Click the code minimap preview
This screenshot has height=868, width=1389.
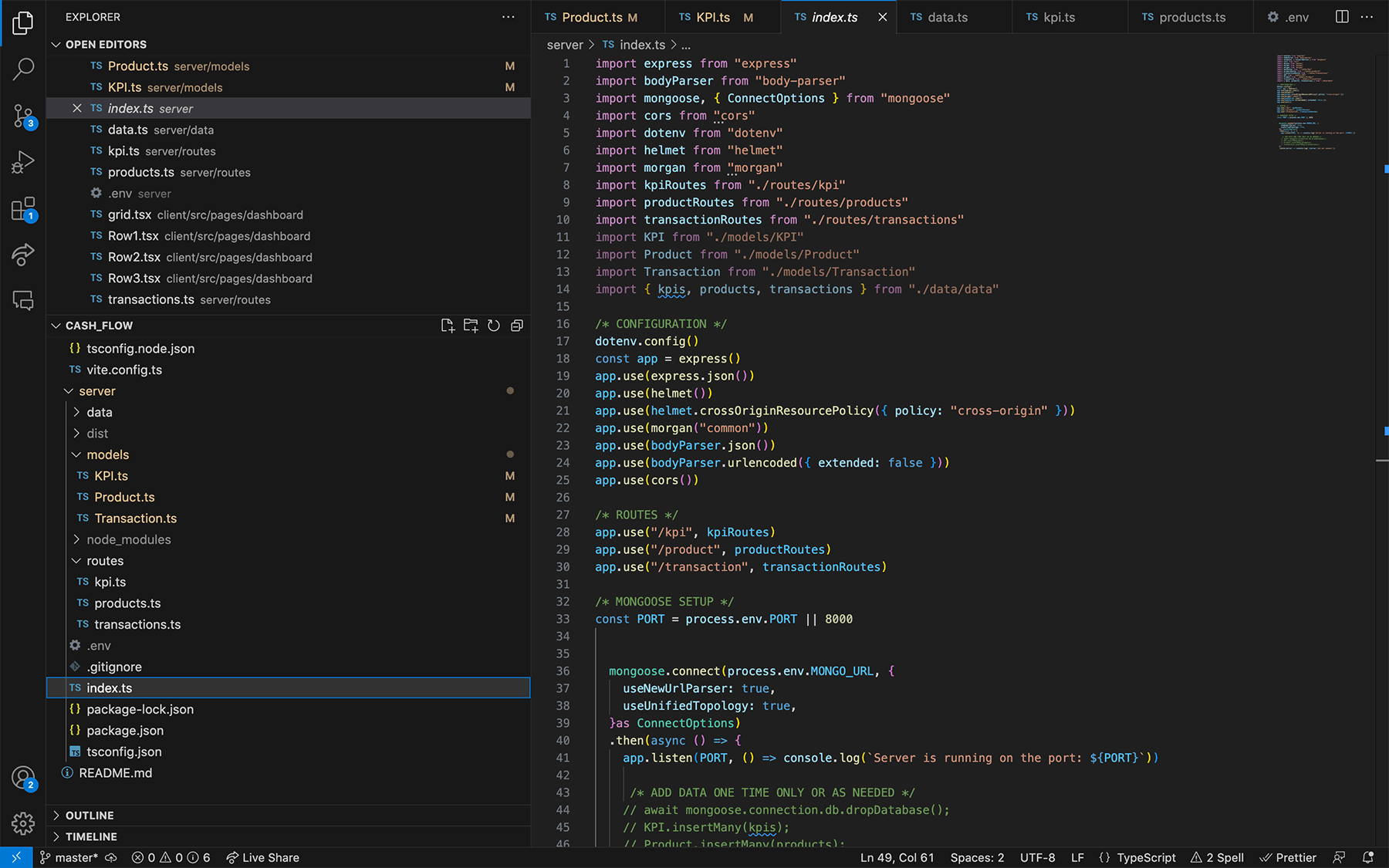[x=1316, y=102]
